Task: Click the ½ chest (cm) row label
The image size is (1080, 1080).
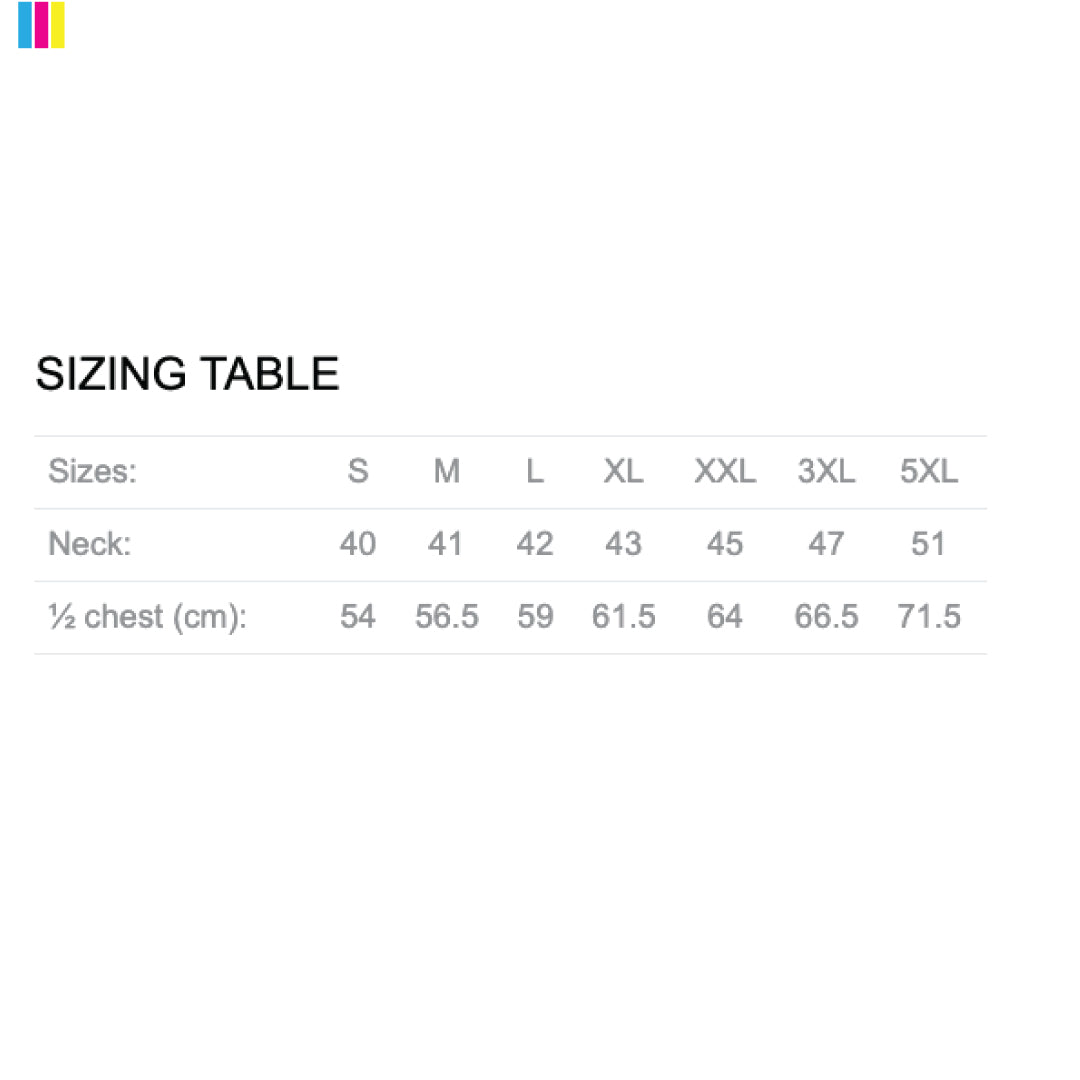Action: click(147, 617)
